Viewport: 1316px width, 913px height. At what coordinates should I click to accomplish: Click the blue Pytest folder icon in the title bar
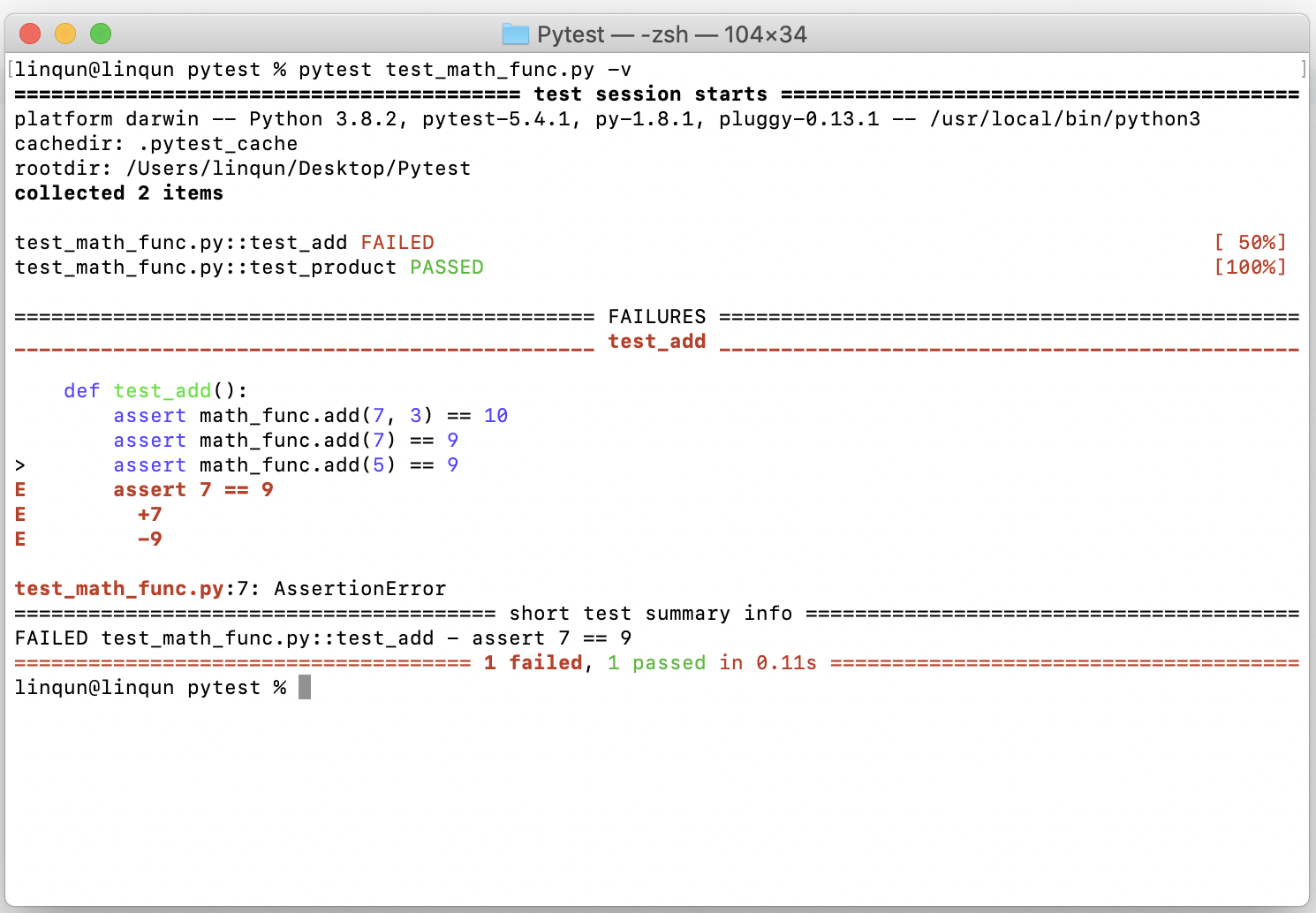(x=518, y=34)
